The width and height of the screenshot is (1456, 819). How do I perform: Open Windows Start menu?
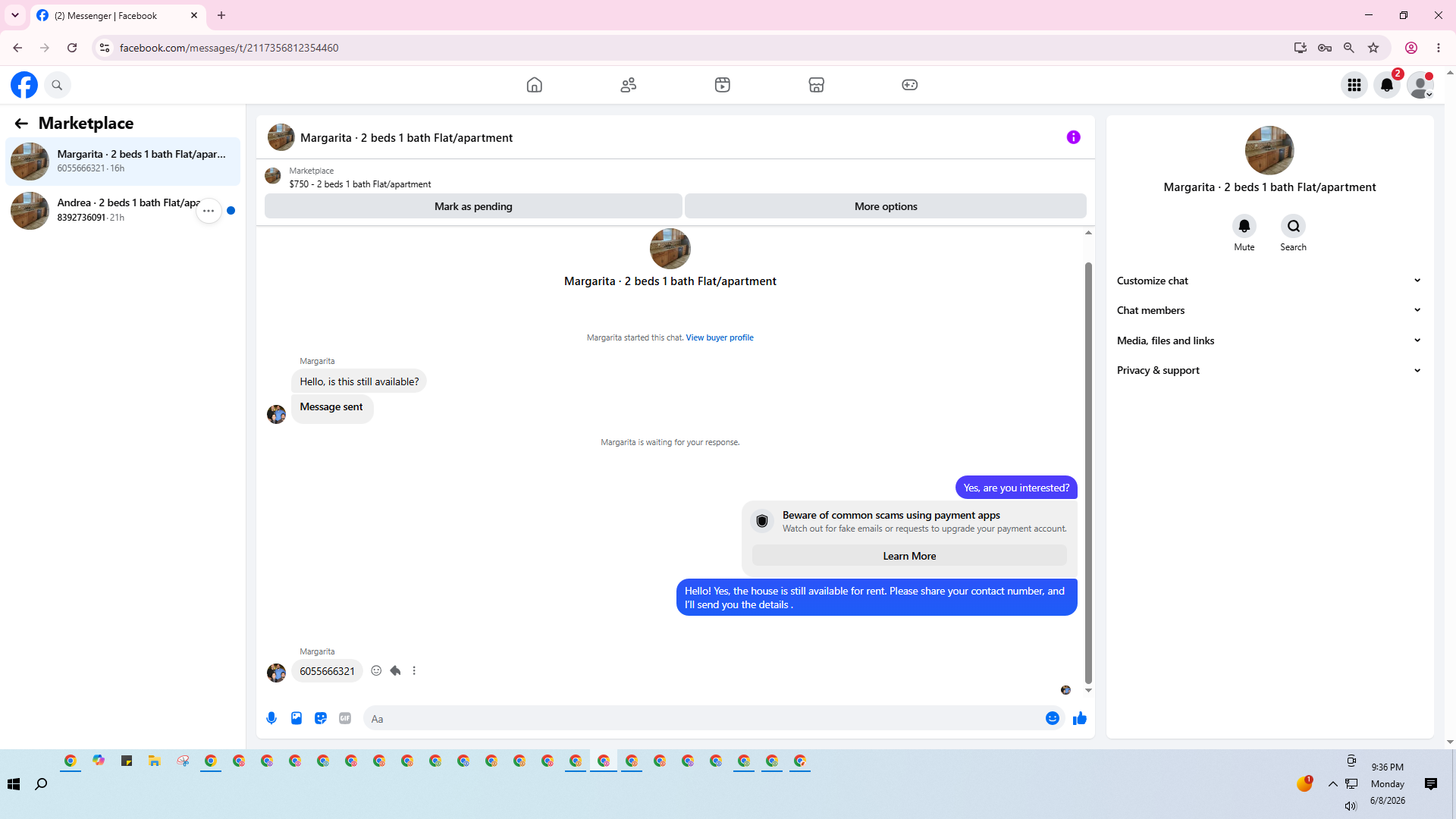click(14, 784)
